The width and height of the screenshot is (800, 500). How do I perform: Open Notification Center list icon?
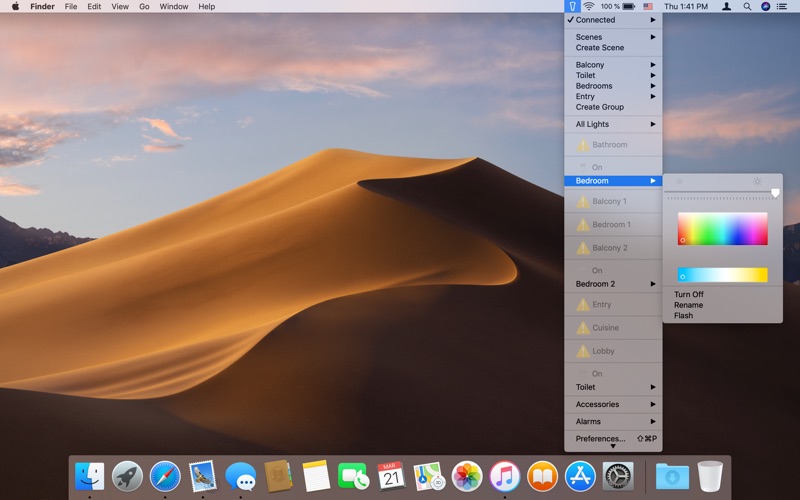tap(782, 7)
